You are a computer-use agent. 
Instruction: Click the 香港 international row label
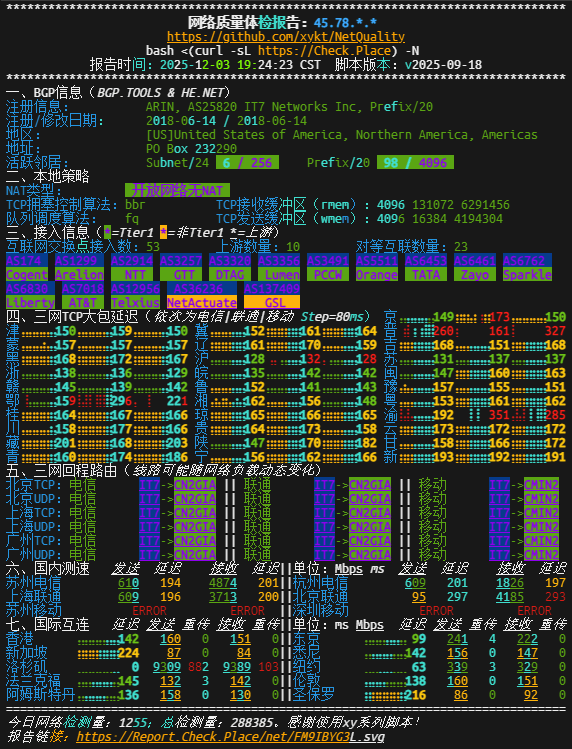tap(20, 639)
